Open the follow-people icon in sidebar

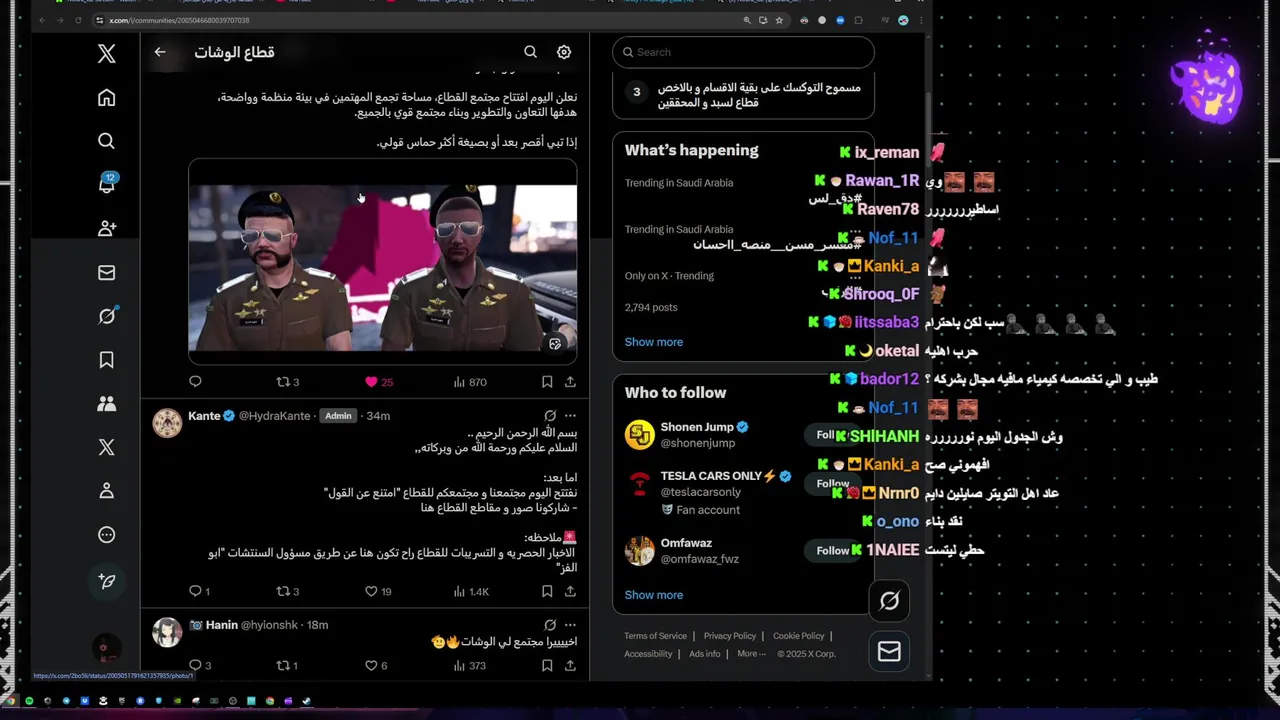[107, 228]
